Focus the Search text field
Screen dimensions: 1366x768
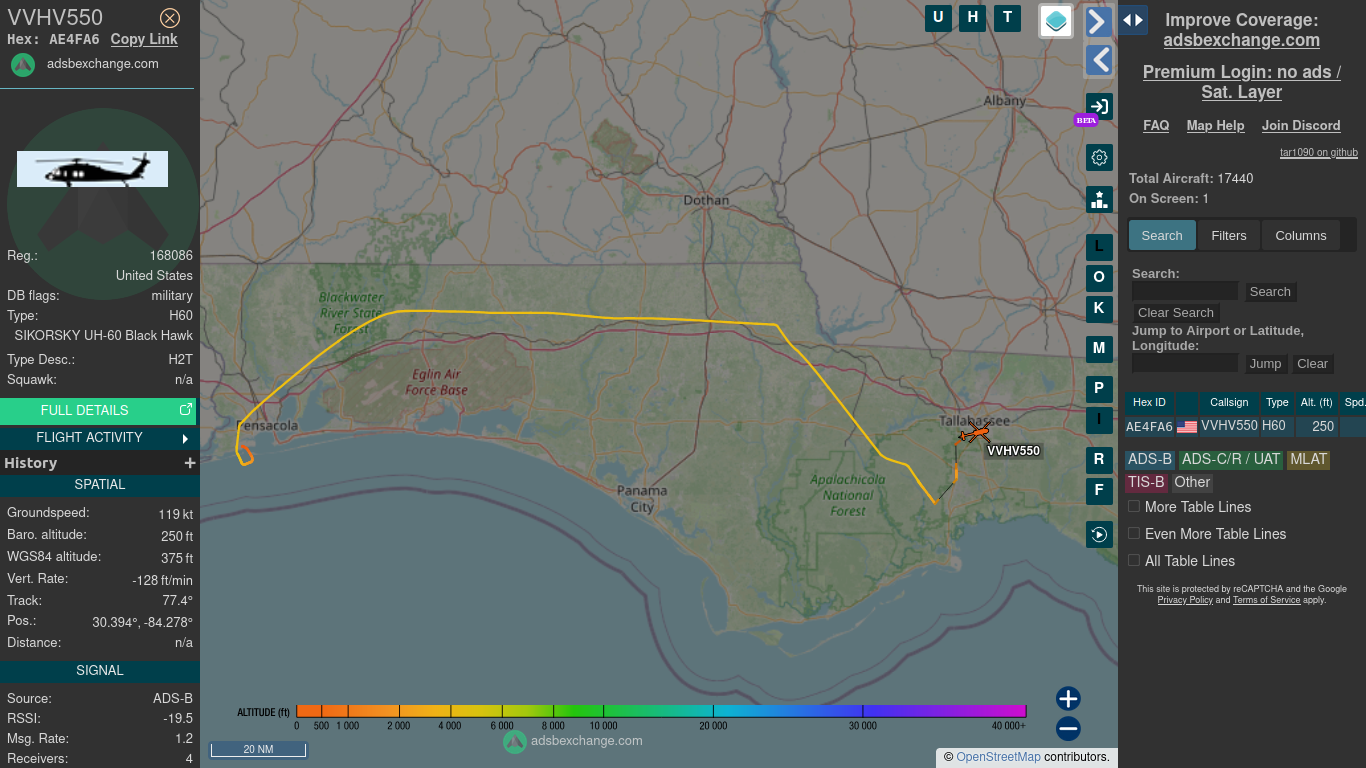pos(1185,291)
